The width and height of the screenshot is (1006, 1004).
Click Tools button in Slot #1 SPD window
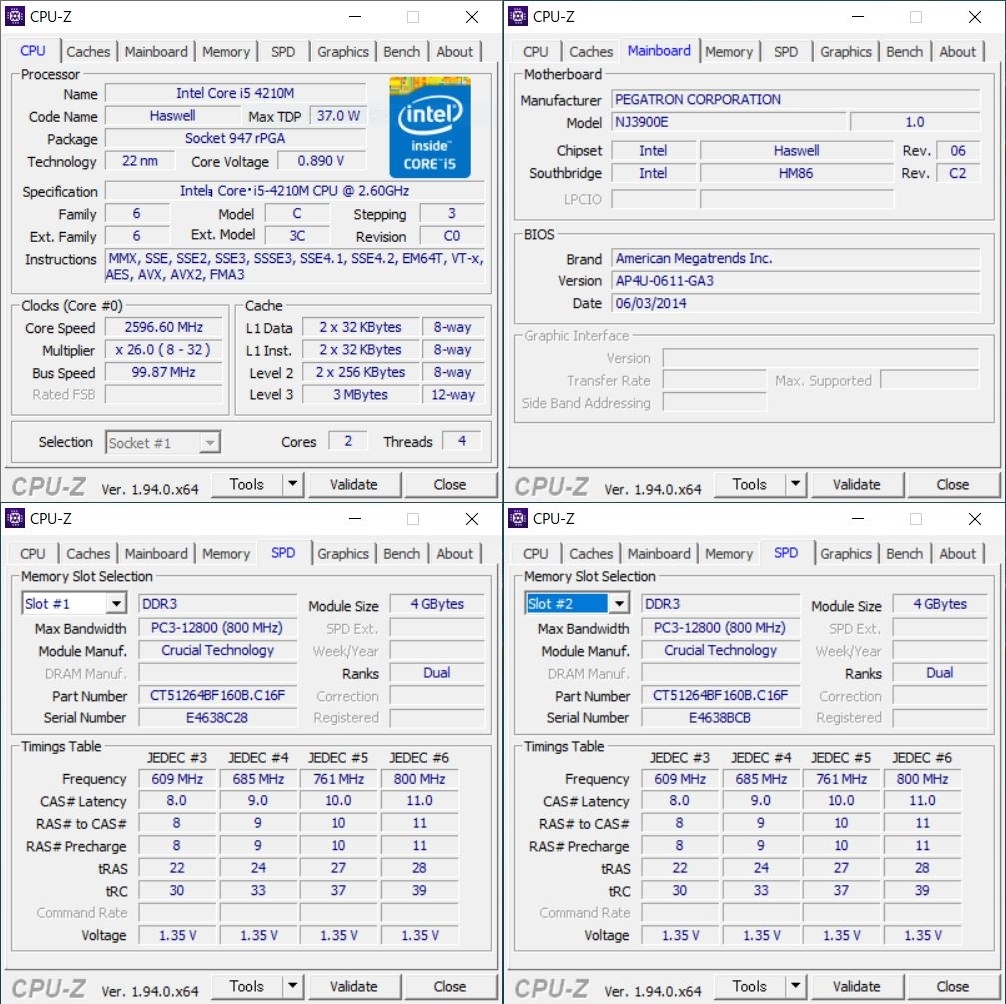[246, 986]
